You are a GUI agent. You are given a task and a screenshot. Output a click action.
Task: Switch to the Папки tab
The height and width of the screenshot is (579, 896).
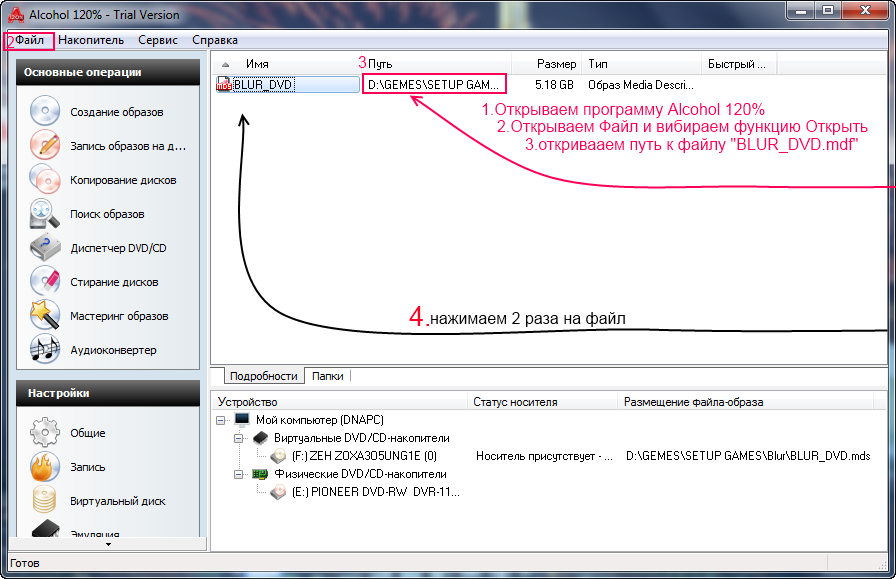click(x=327, y=376)
